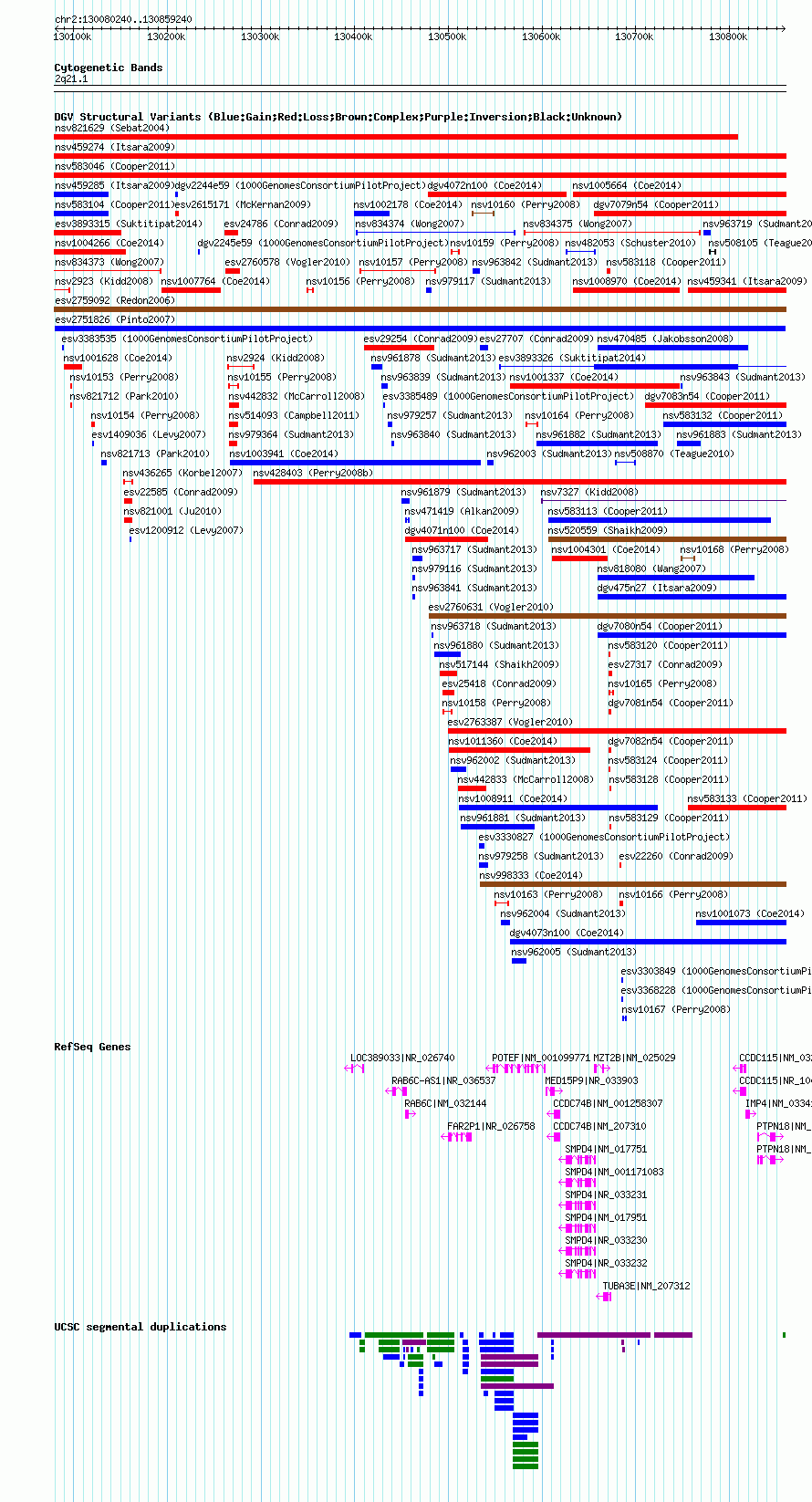
Task: Click the 130500k ruler tick label
Action: tap(447, 37)
